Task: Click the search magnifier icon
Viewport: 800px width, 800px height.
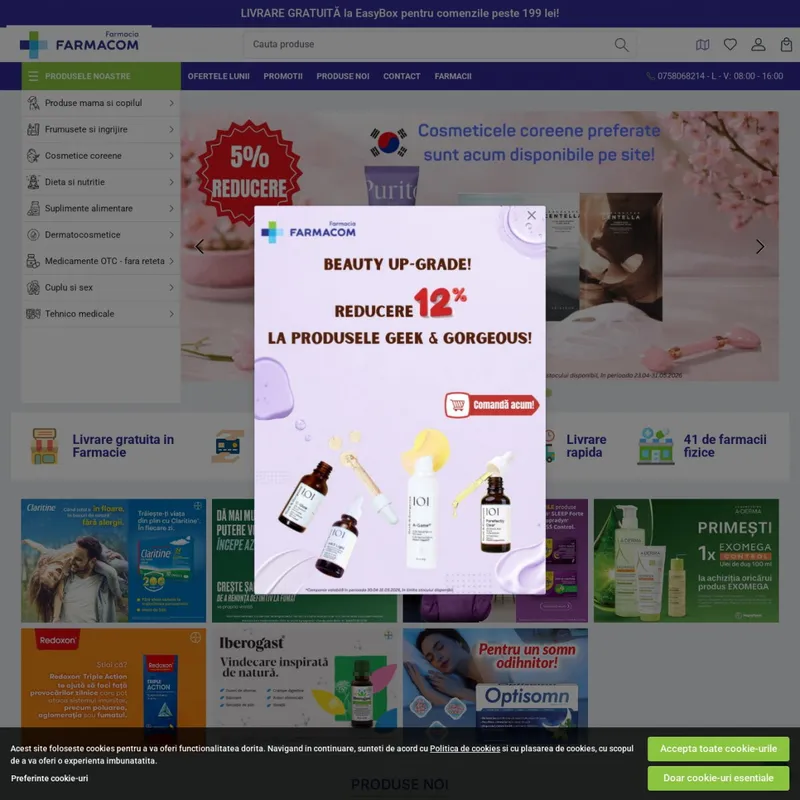Action: coord(621,44)
